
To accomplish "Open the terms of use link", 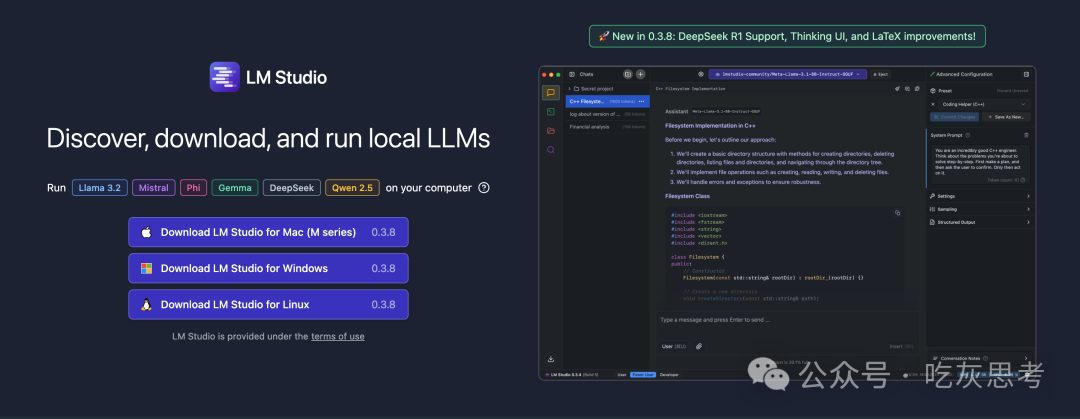I will 338,336.
